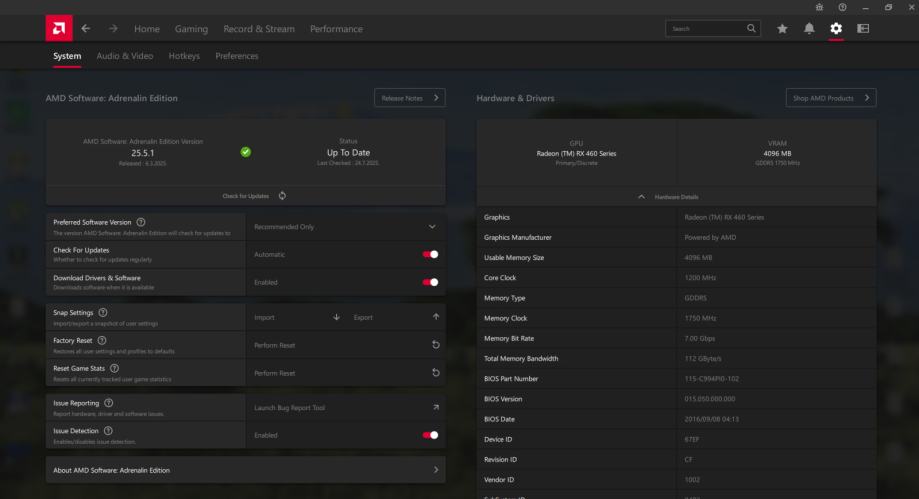Click Launch Bug Report Tool
The width and height of the screenshot is (919, 499).
289,408
